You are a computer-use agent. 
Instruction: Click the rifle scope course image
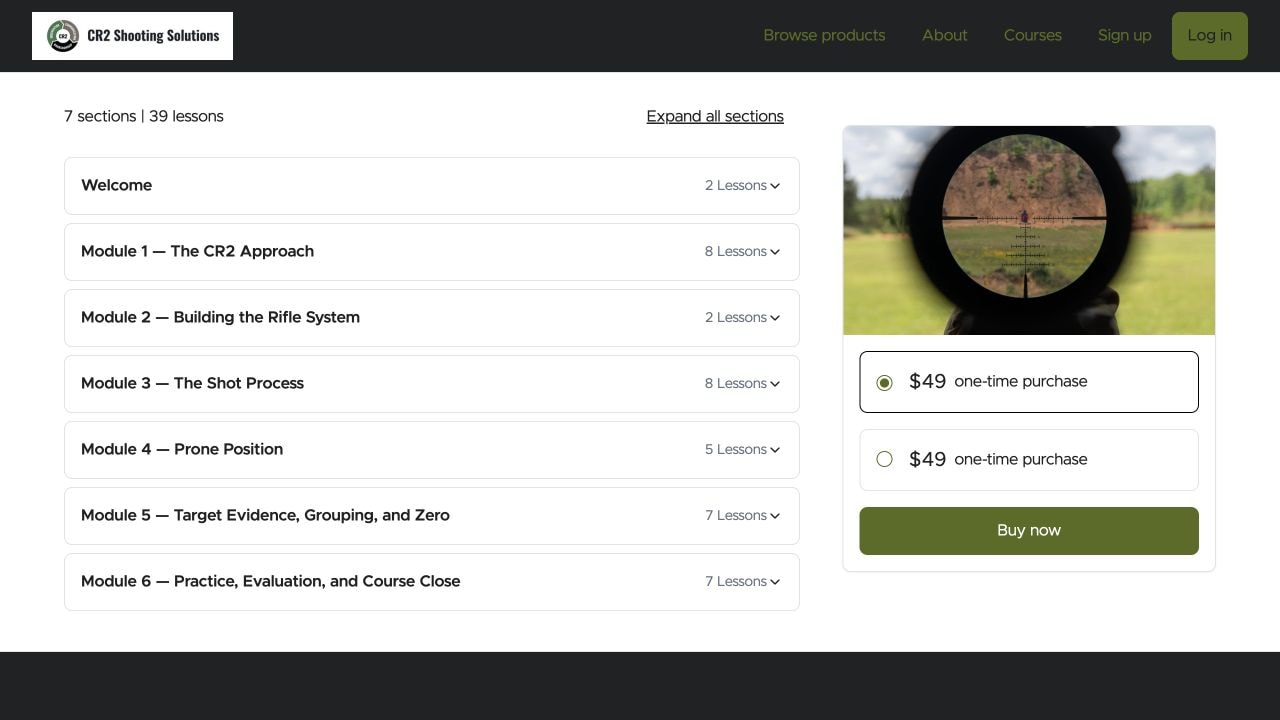click(x=1029, y=230)
